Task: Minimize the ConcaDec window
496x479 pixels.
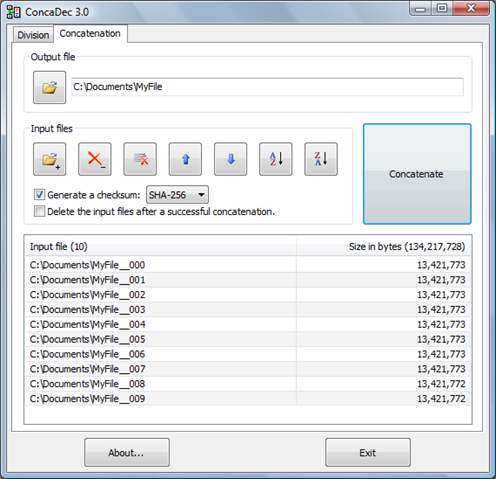Action: coord(420,8)
